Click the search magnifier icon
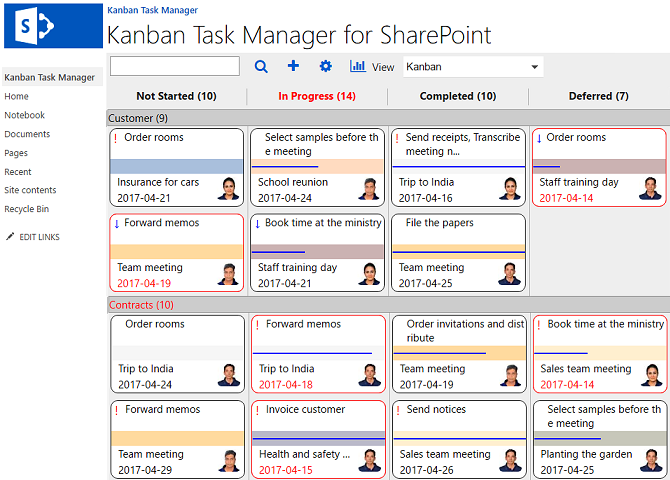 pyautogui.click(x=261, y=67)
